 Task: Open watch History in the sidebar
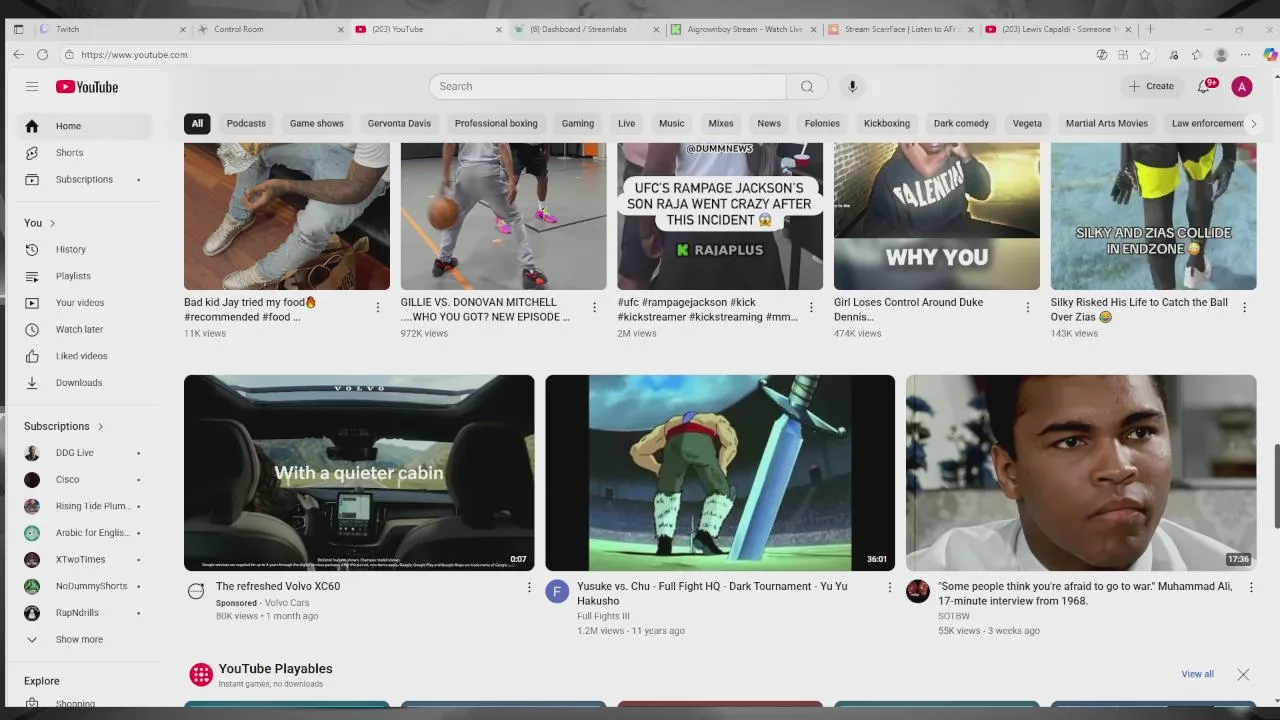(85, 250)
